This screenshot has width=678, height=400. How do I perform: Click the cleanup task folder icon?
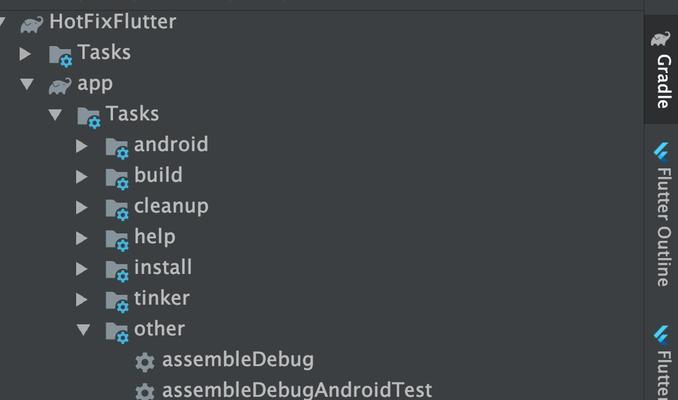(117, 209)
